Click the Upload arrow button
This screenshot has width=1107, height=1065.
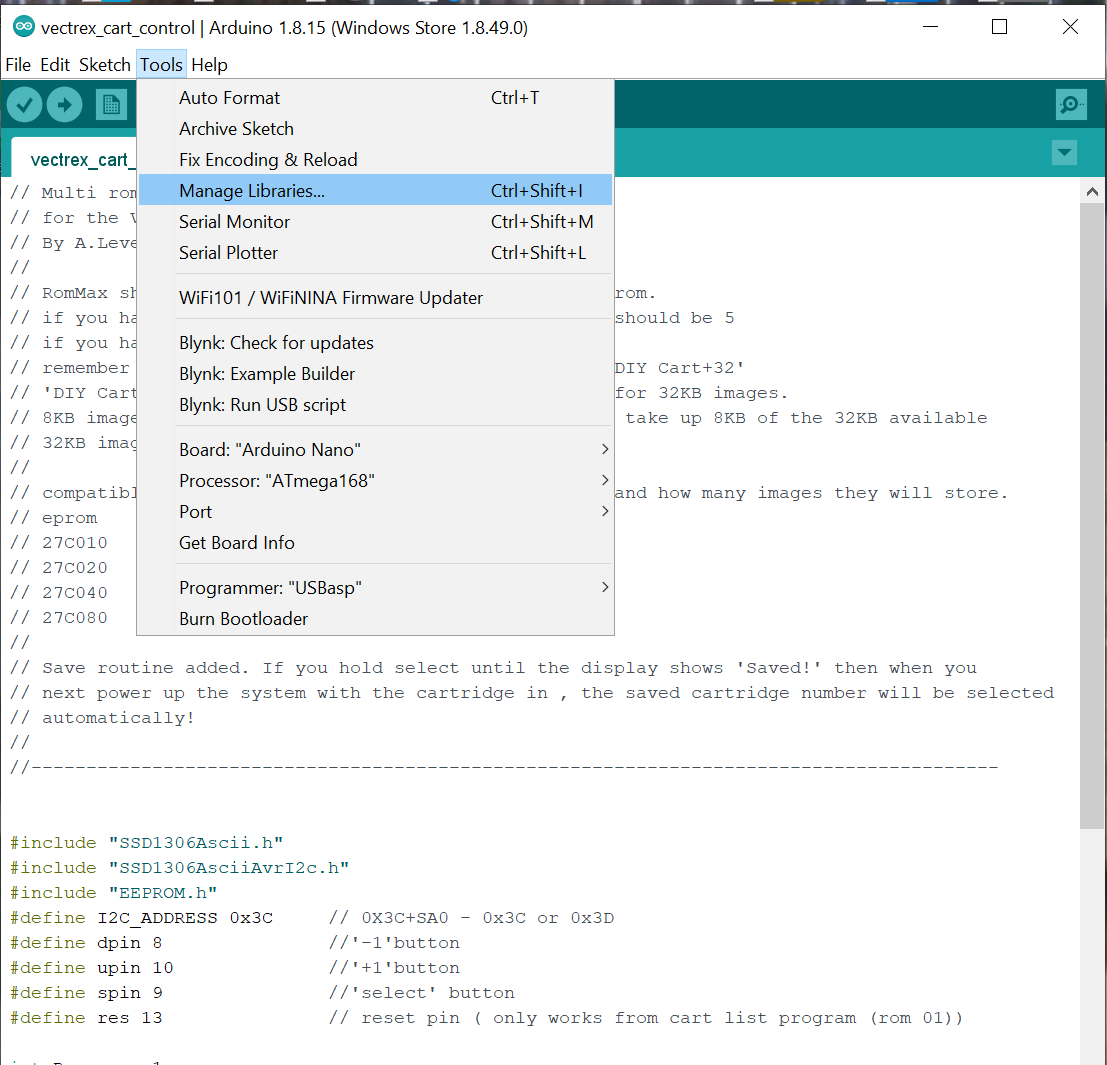[x=64, y=105]
